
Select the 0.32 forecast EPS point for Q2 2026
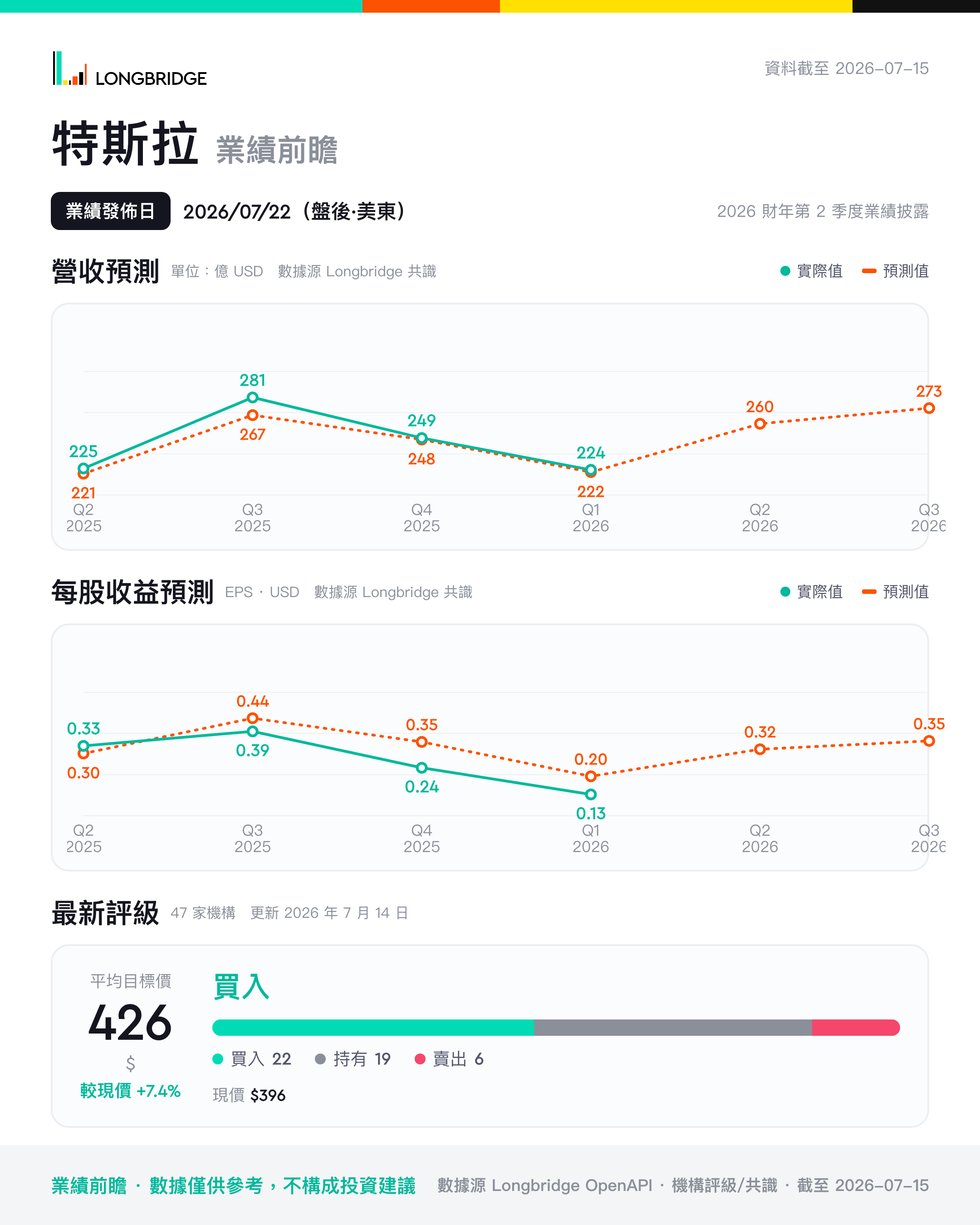(x=759, y=750)
